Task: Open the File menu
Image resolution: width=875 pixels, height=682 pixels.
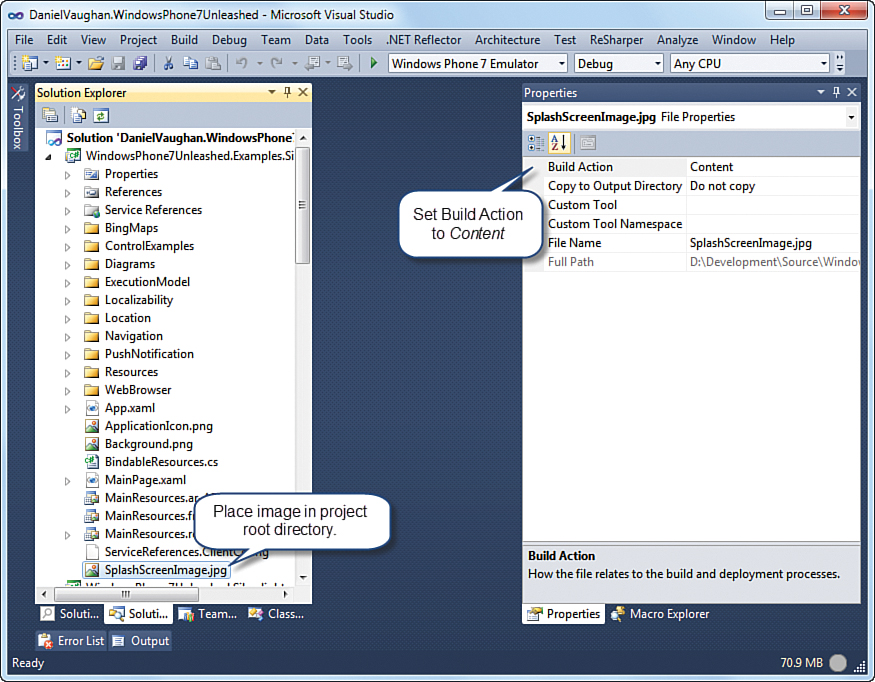Action: (24, 40)
